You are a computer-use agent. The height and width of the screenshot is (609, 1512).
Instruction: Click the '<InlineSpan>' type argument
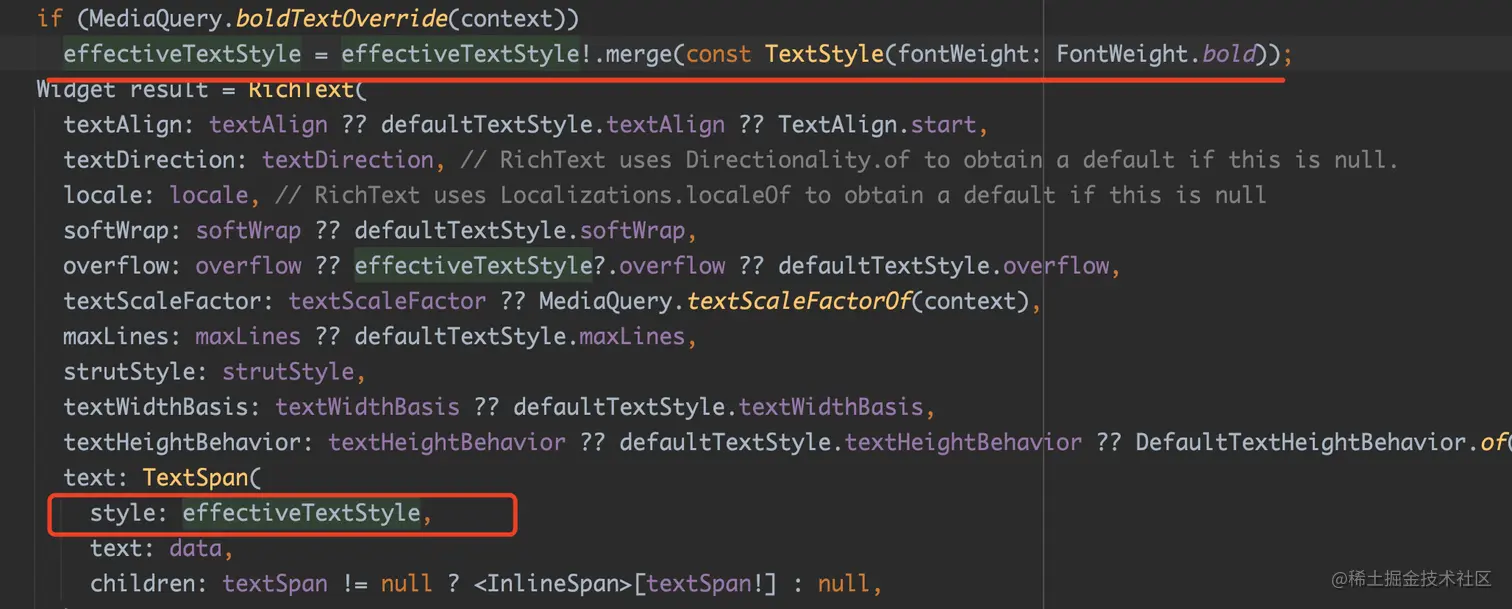pos(554,583)
